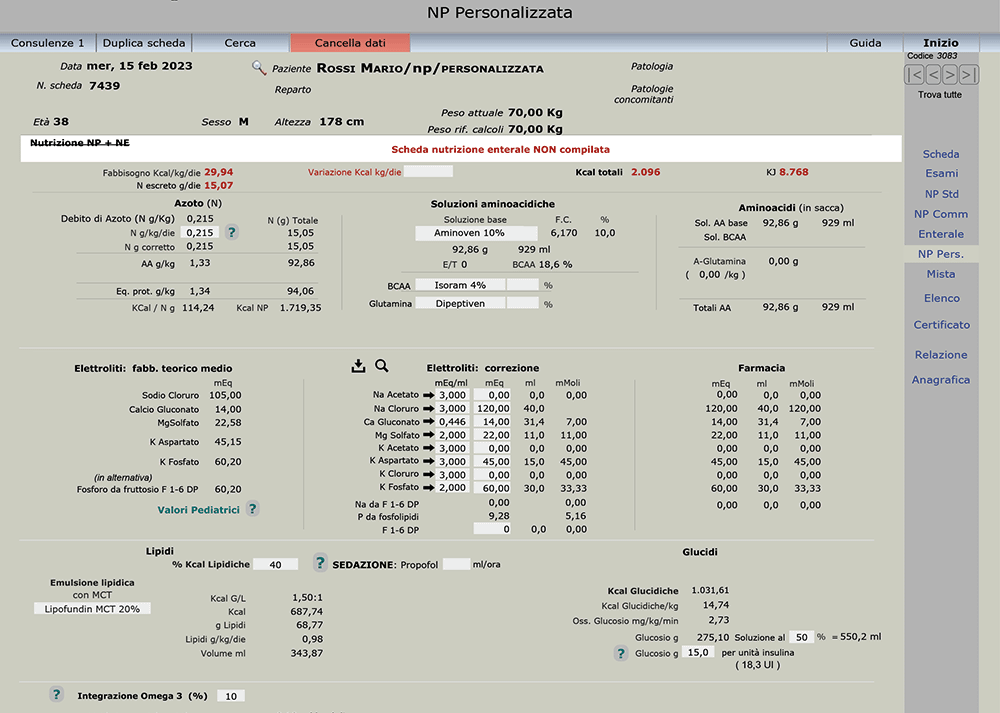Open help icon beside N g/kg/die

click(x=232, y=233)
